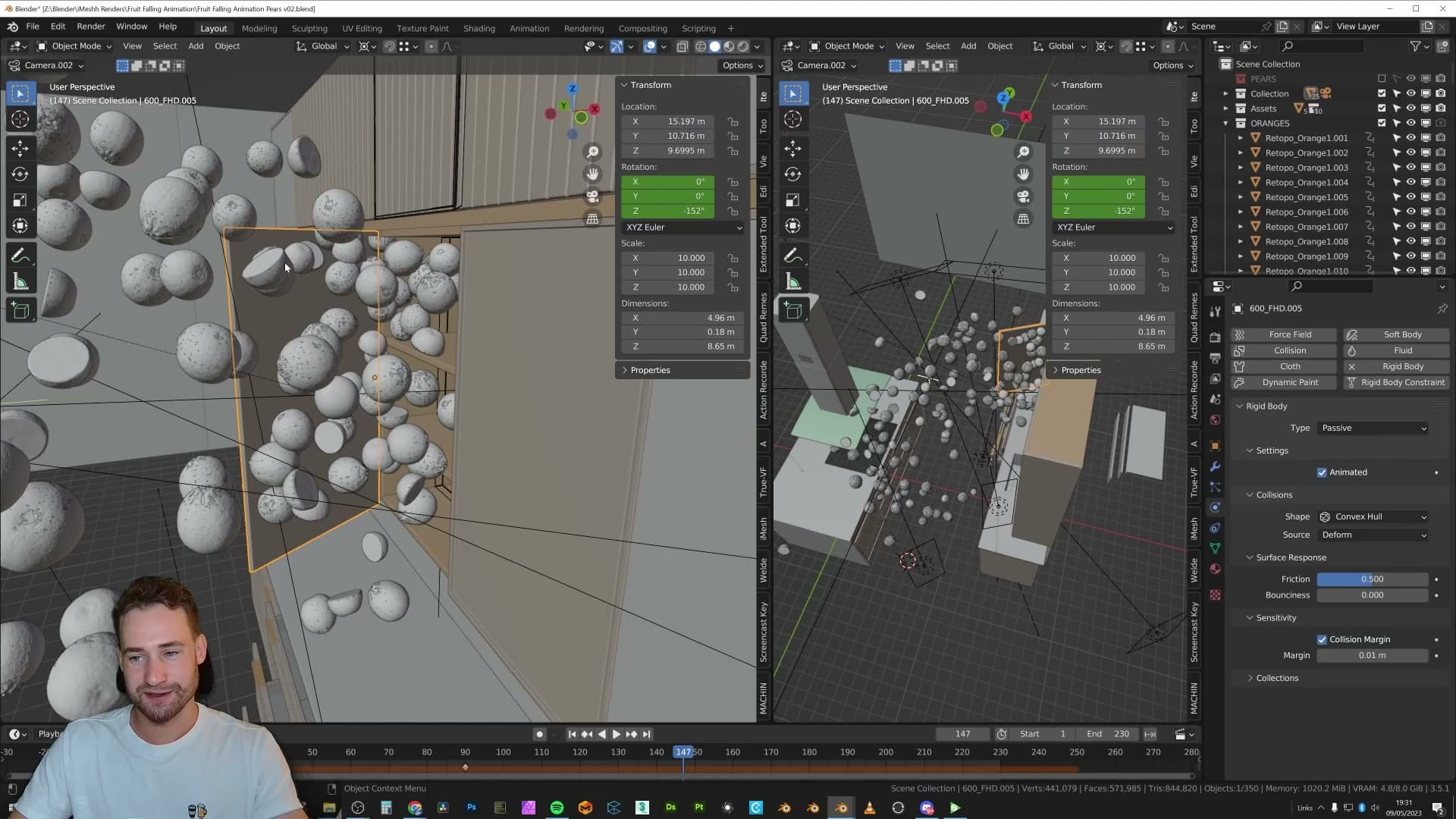Select the Transform tool in left viewport
Screen dimensions: 1456x819
tap(20, 226)
